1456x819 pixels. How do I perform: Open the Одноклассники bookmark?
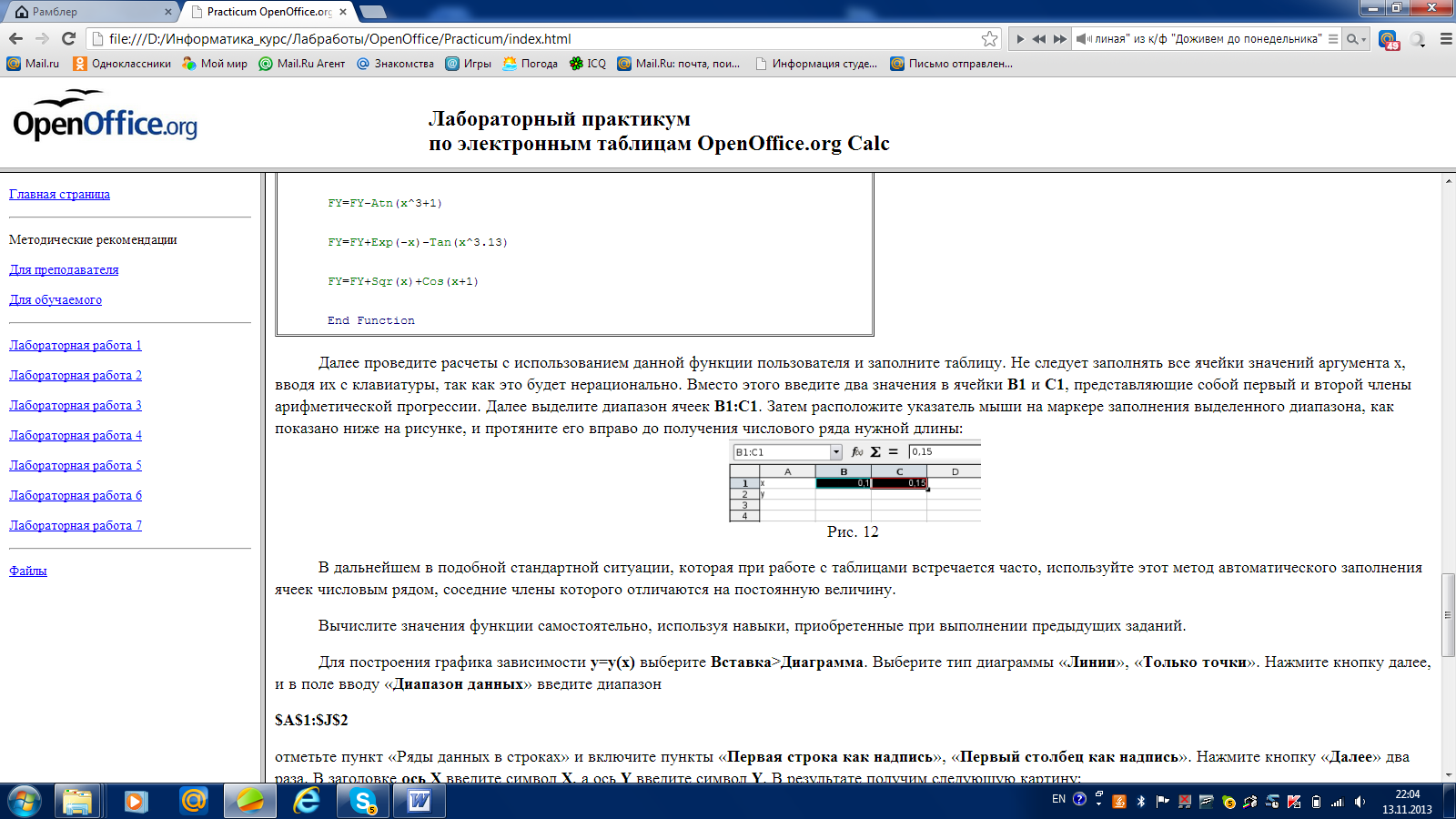click(122, 64)
